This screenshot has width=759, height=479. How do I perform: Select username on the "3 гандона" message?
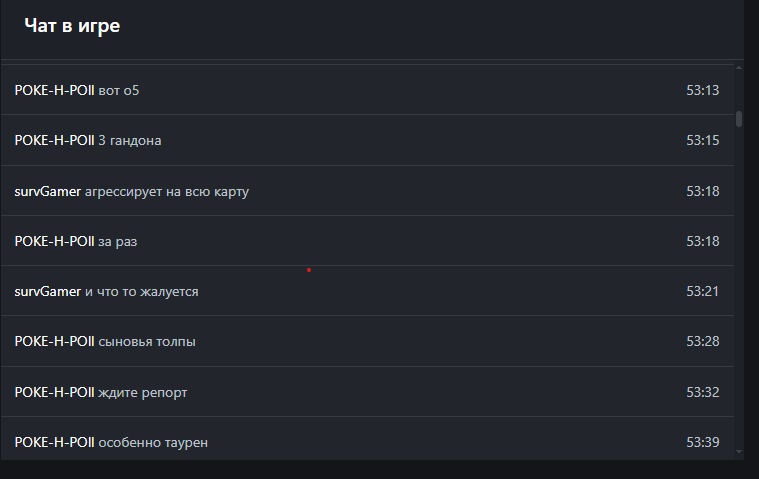point(54,141)
